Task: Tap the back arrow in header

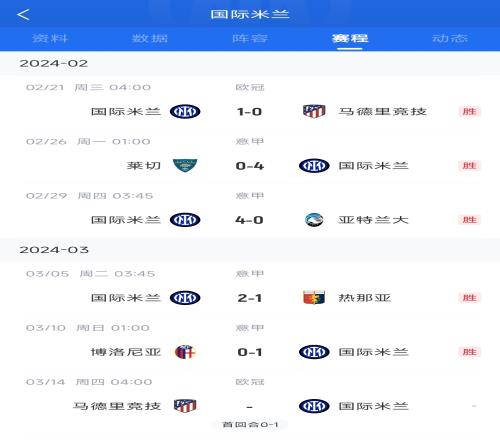Action: (23, 15)
